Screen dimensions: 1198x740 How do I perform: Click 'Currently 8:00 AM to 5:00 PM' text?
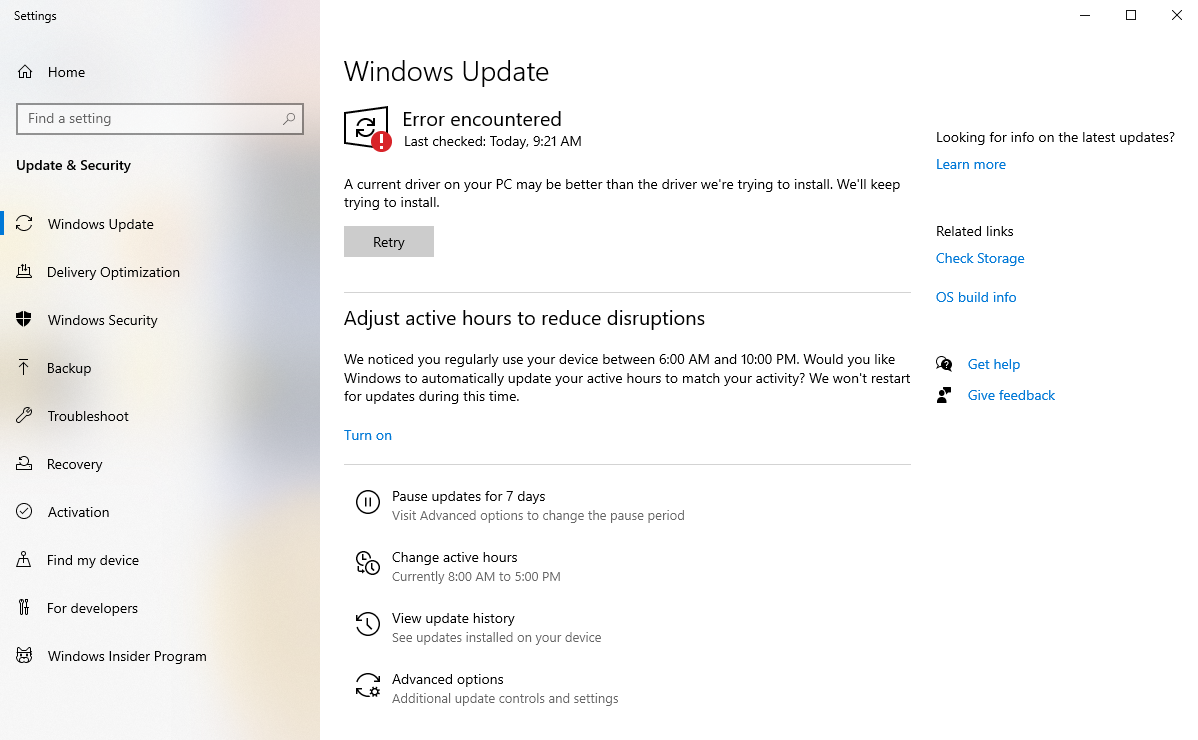pyautogui.click(x=476, y=577)
